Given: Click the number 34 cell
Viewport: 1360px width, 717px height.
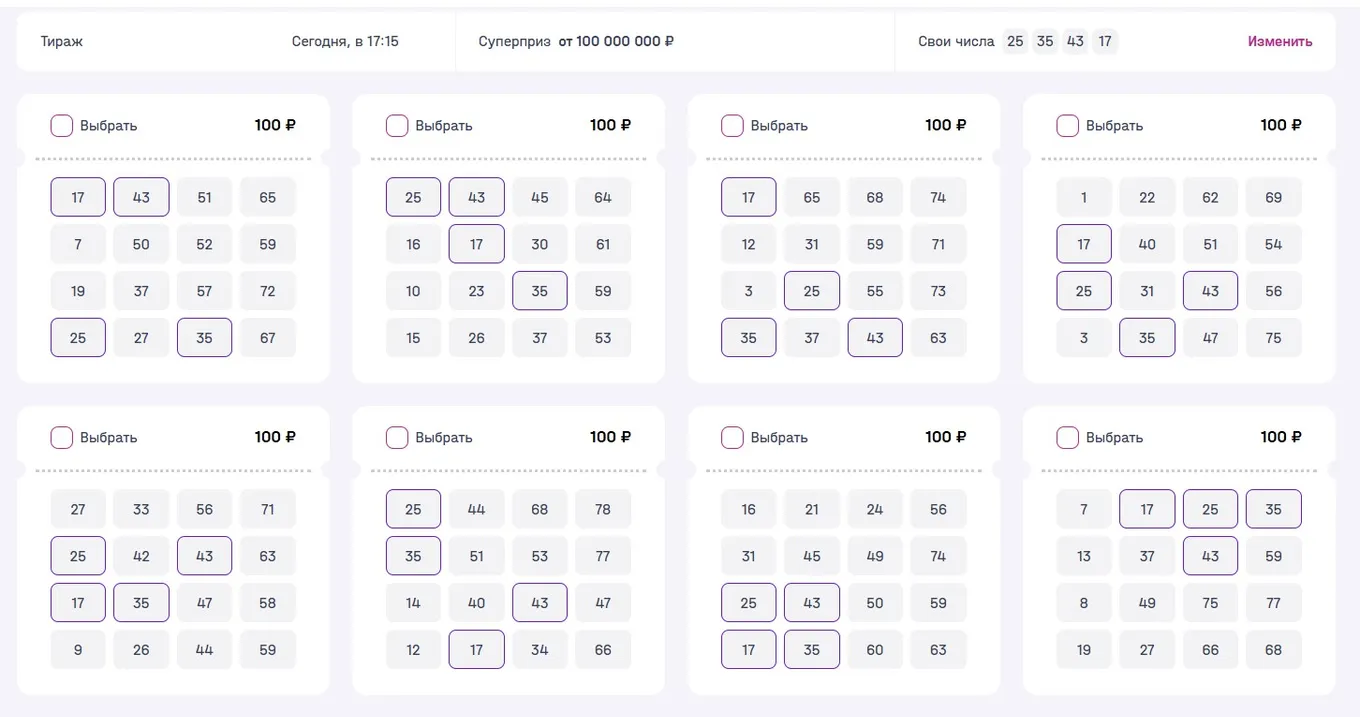Looking at the screenshot, I should [540, 650].
